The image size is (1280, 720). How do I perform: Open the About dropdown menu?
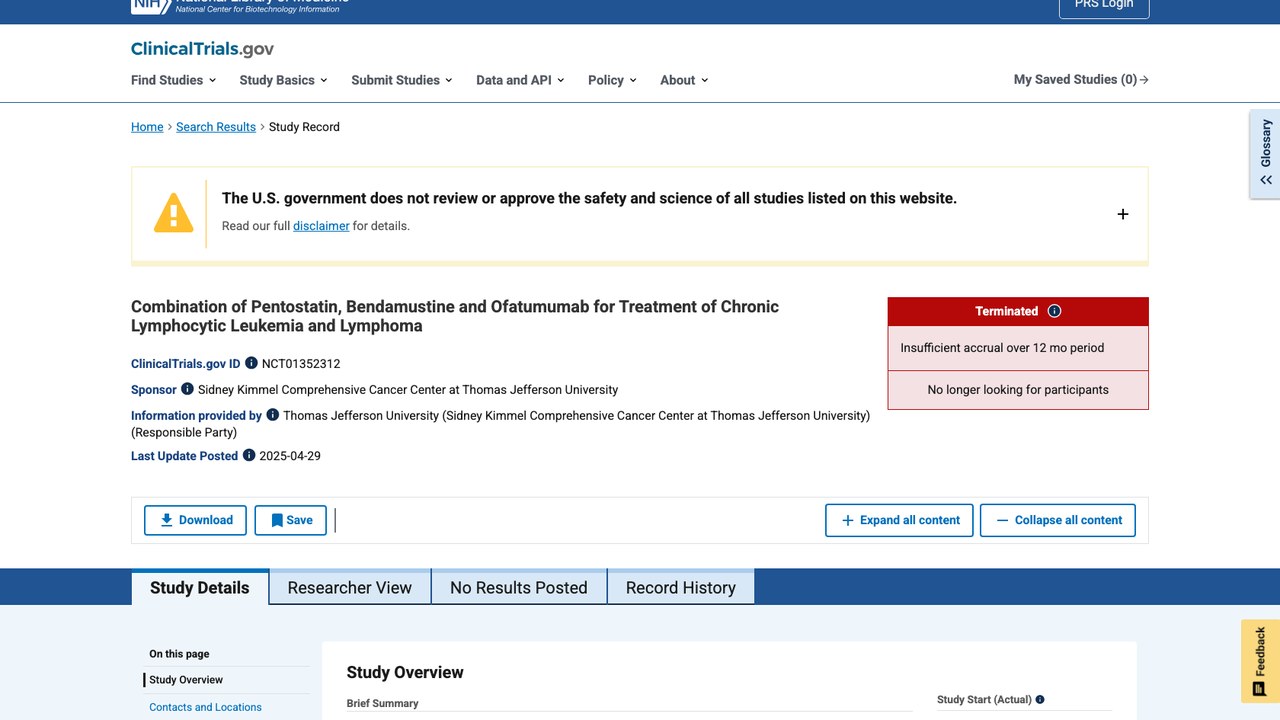(x=684, y=80)
